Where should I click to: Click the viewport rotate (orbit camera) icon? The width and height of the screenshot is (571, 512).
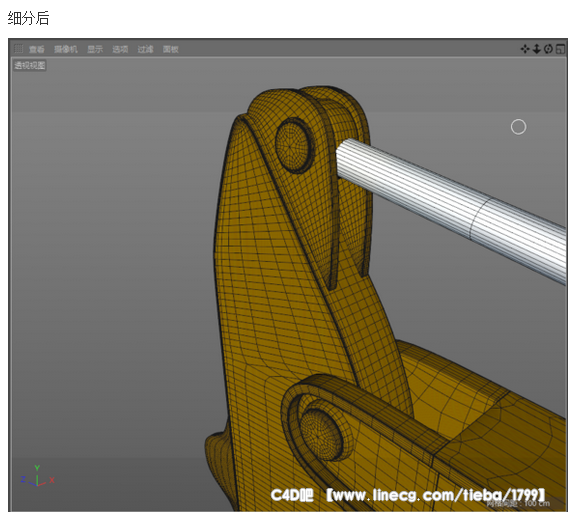[x=548, y=49]
